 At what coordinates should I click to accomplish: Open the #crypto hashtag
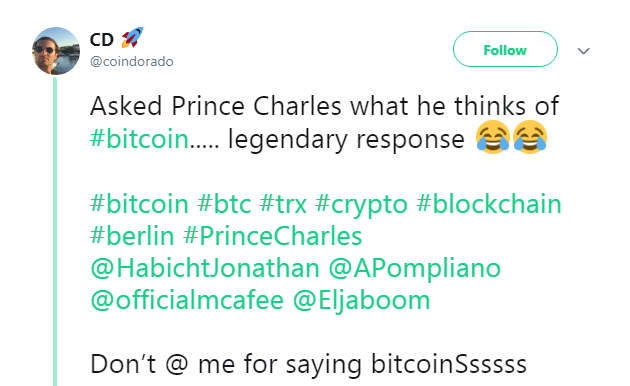click(361, 205)
